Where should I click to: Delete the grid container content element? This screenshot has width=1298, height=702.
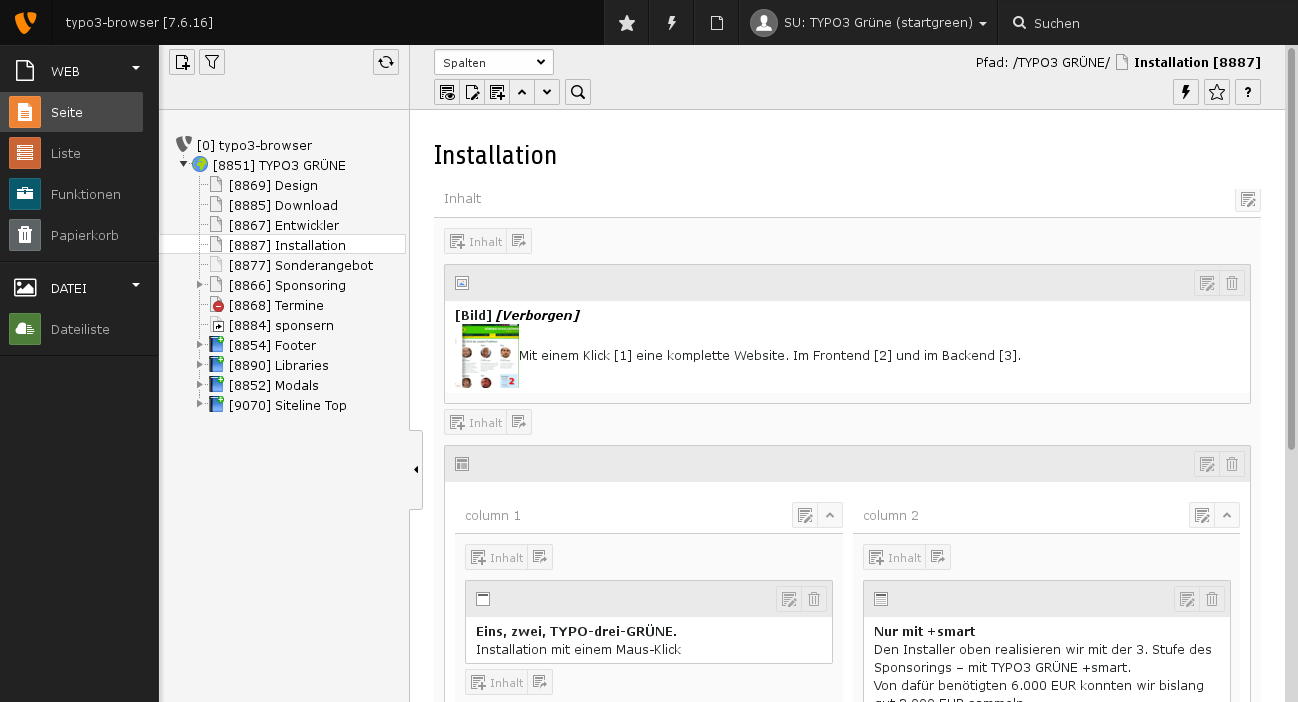pyautogui.click(x=1232, y=464)
